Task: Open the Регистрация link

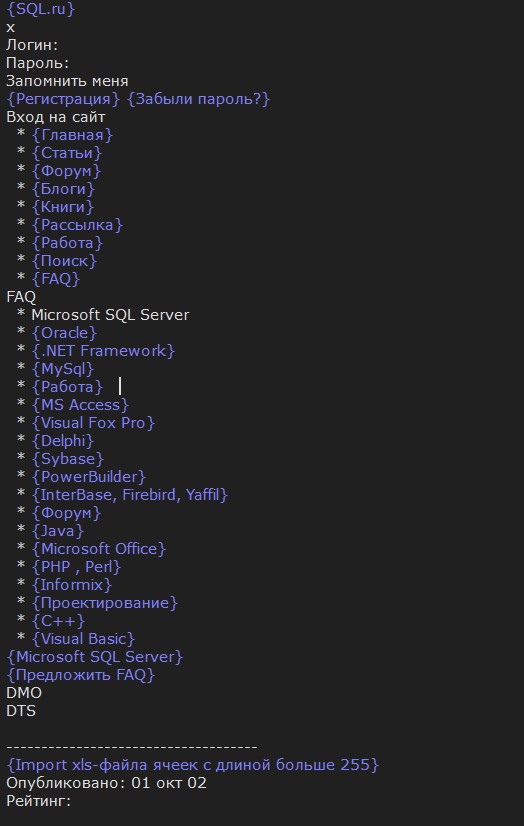Action: point(63,99)
